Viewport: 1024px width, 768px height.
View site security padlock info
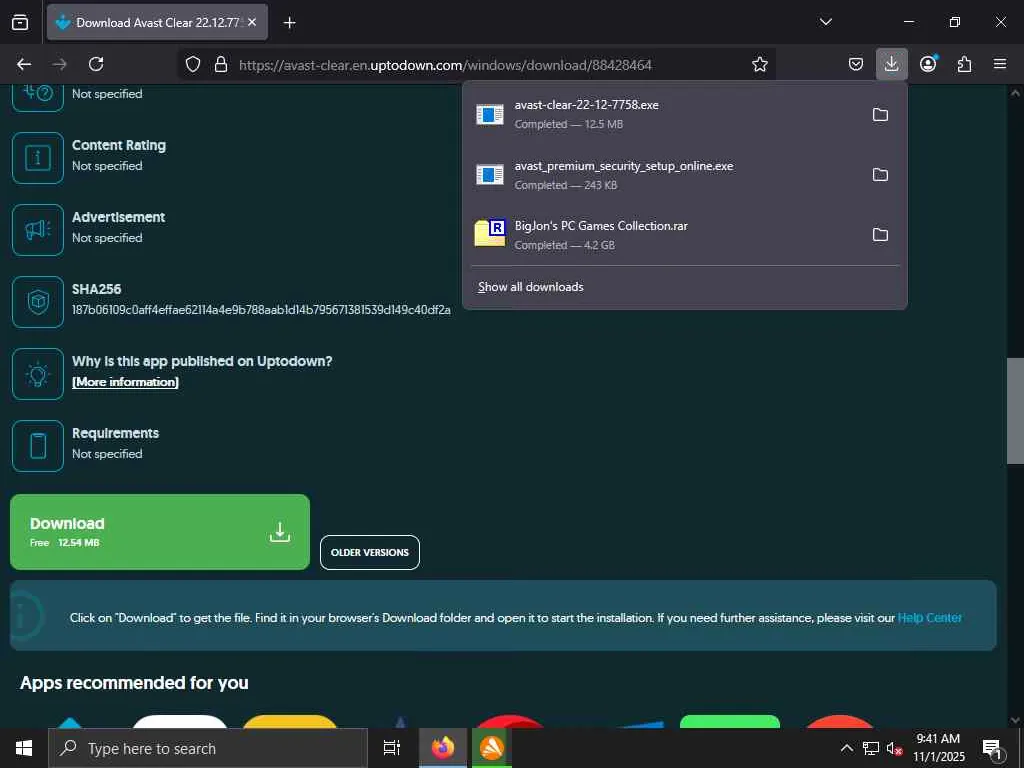(x=221, y=64)
